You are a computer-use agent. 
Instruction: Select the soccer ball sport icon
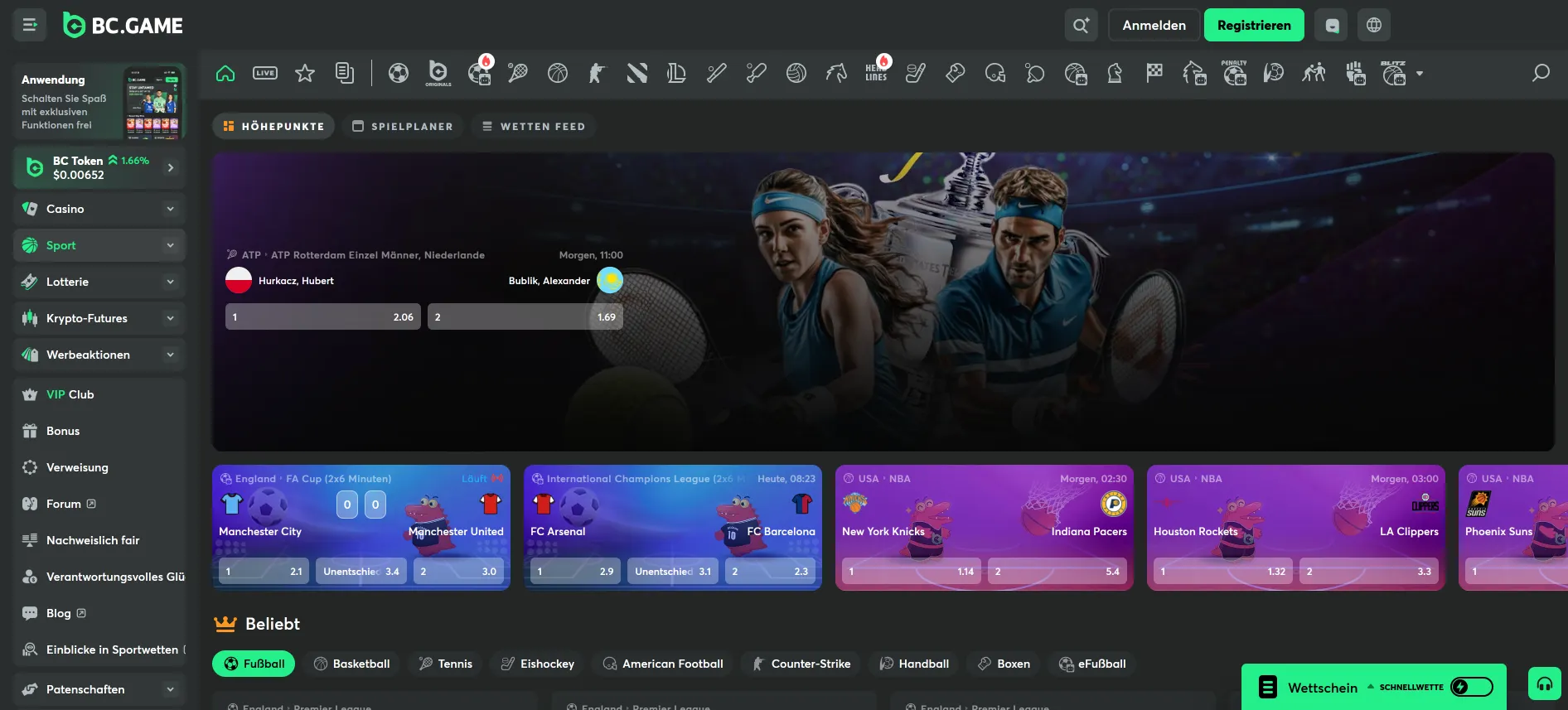[x=399, y=73]
